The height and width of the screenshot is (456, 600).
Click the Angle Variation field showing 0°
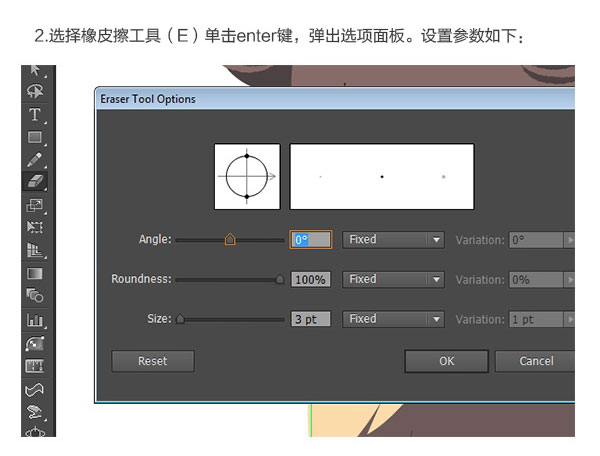pos(536,240)
